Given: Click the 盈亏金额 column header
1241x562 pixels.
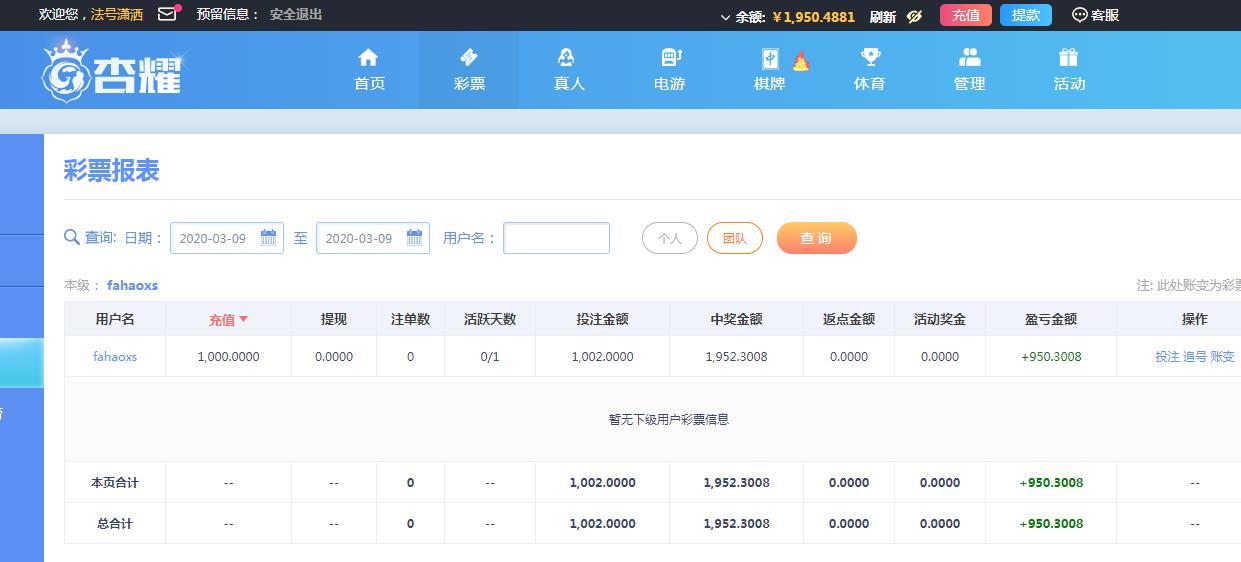Looking at the screenshot, I should pos(1051,319).
